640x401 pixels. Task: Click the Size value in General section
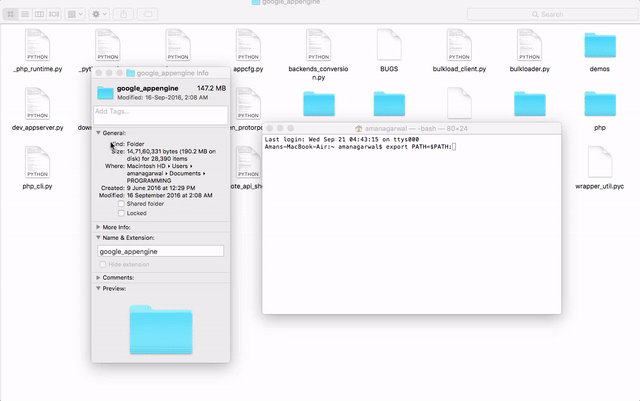(x=171, y=155)
